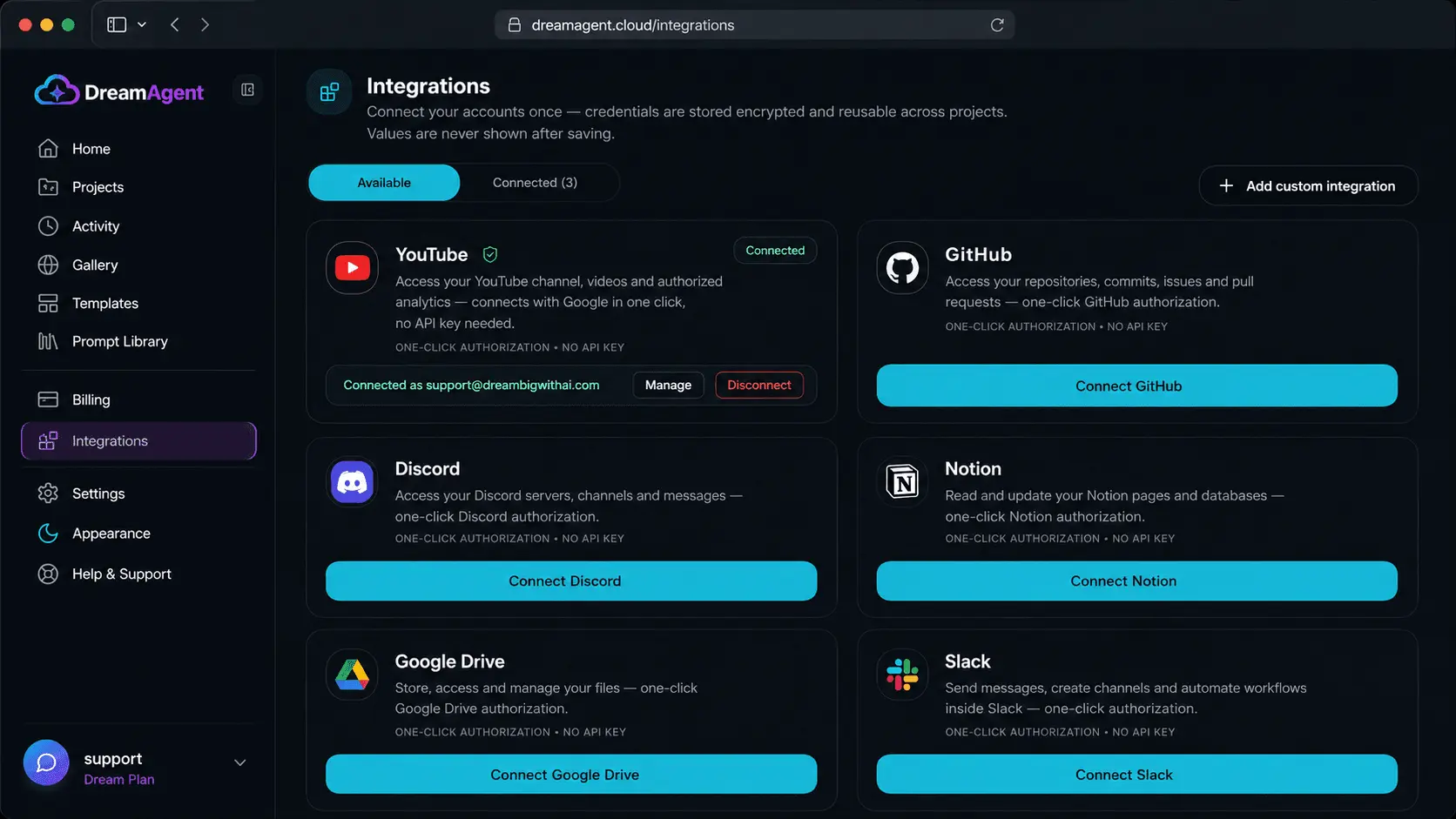
Task: Click the verified shield beside YouTube
Action: pyautogui.click(x=490, y=254)
